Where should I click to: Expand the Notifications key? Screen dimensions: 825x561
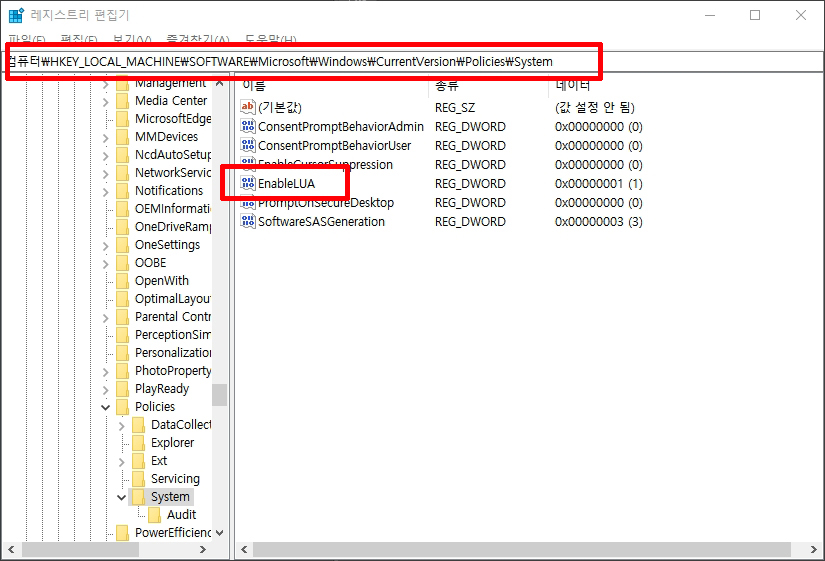(106, 191)
